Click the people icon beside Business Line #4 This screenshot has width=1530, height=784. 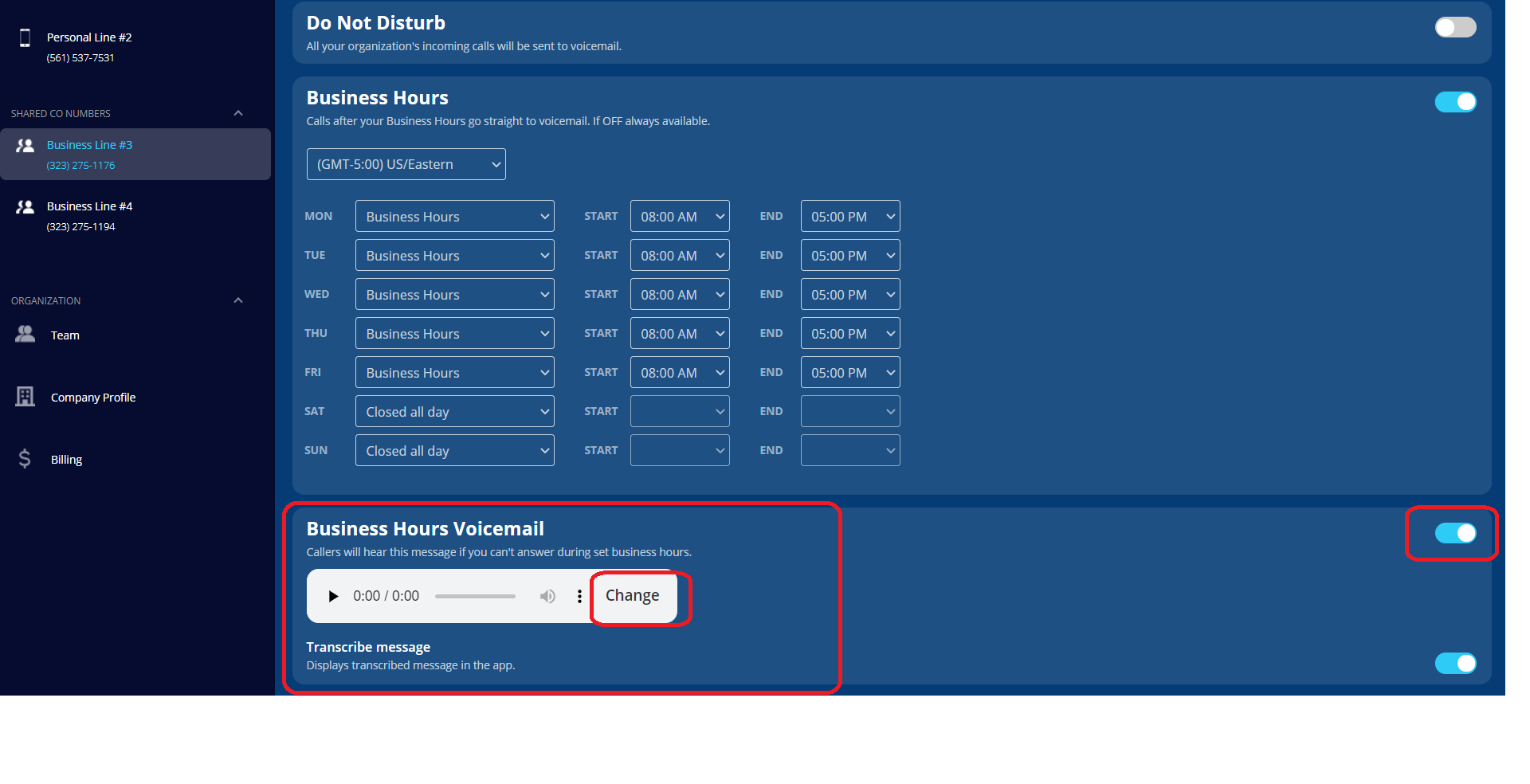pyautogui.click(x=25, y=206)
